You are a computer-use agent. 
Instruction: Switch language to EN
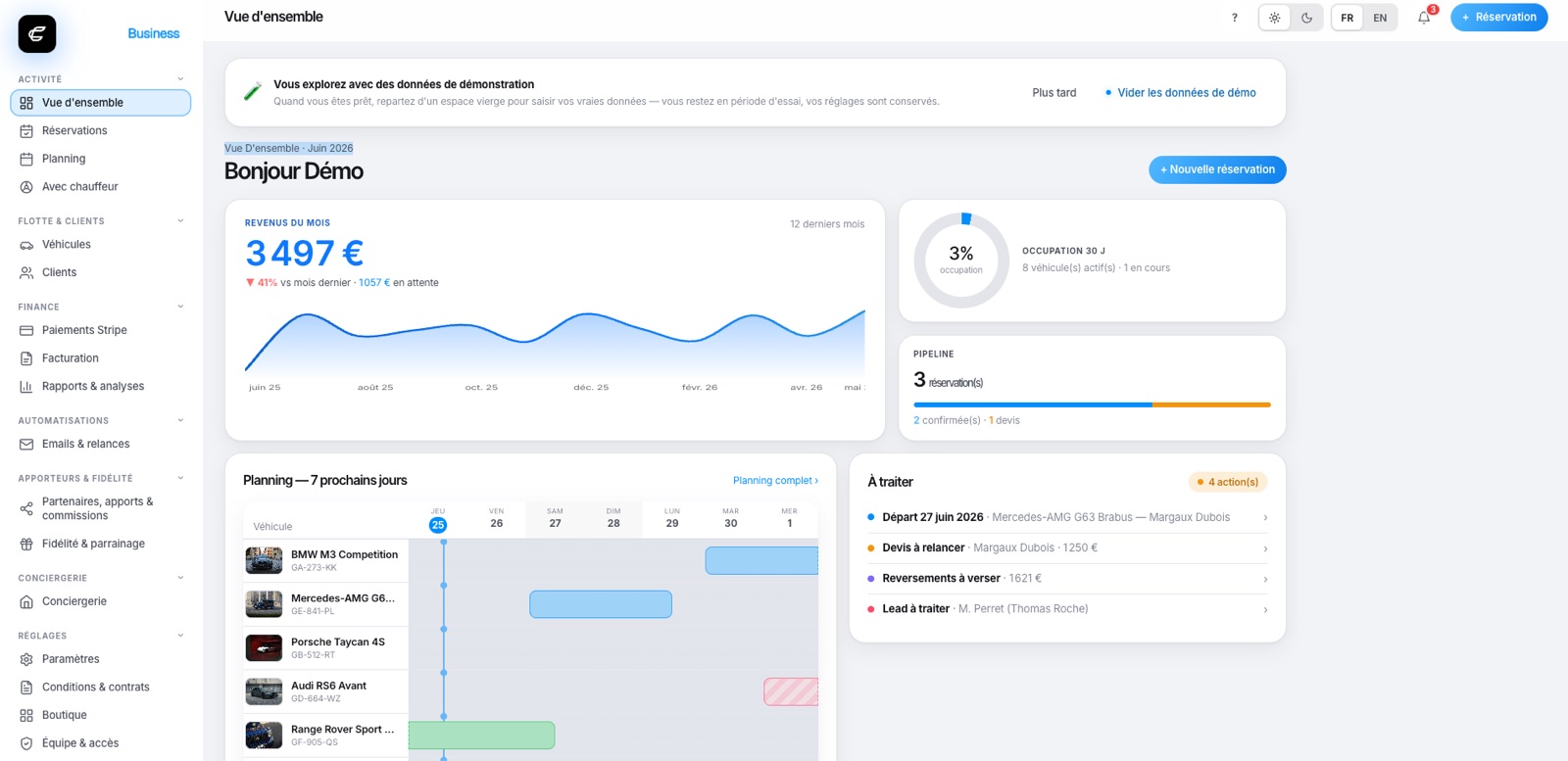click(x=1380, y=18)
